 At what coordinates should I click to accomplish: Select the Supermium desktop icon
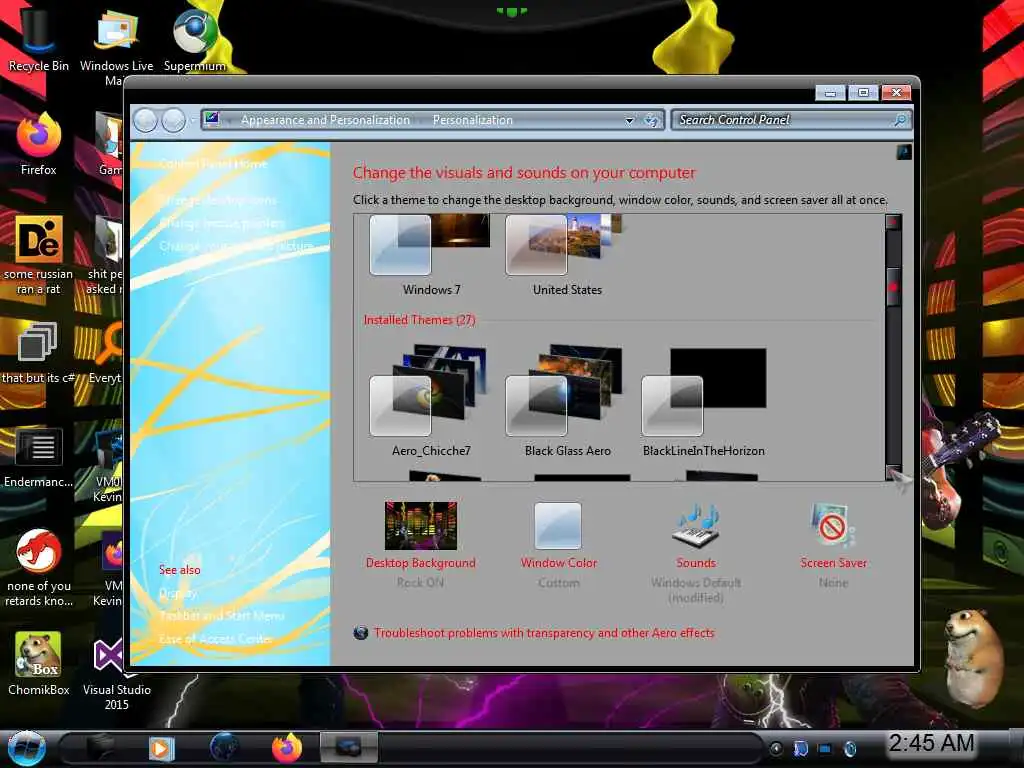(x=195, y=38)
